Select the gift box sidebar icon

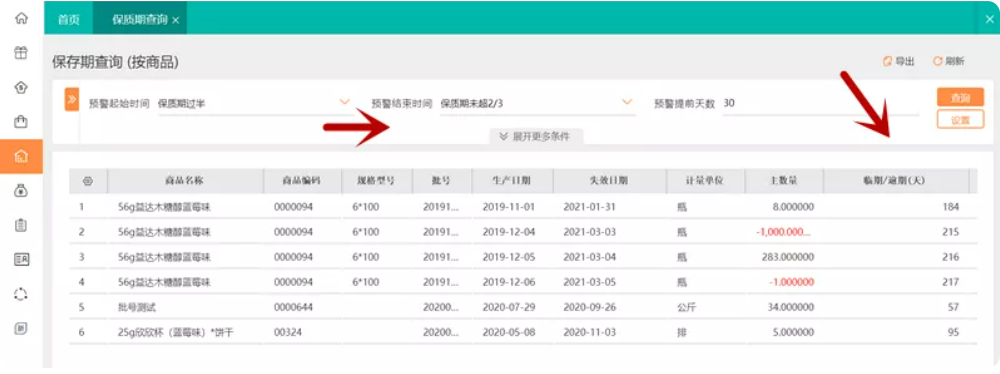click(x=21, y=52)
